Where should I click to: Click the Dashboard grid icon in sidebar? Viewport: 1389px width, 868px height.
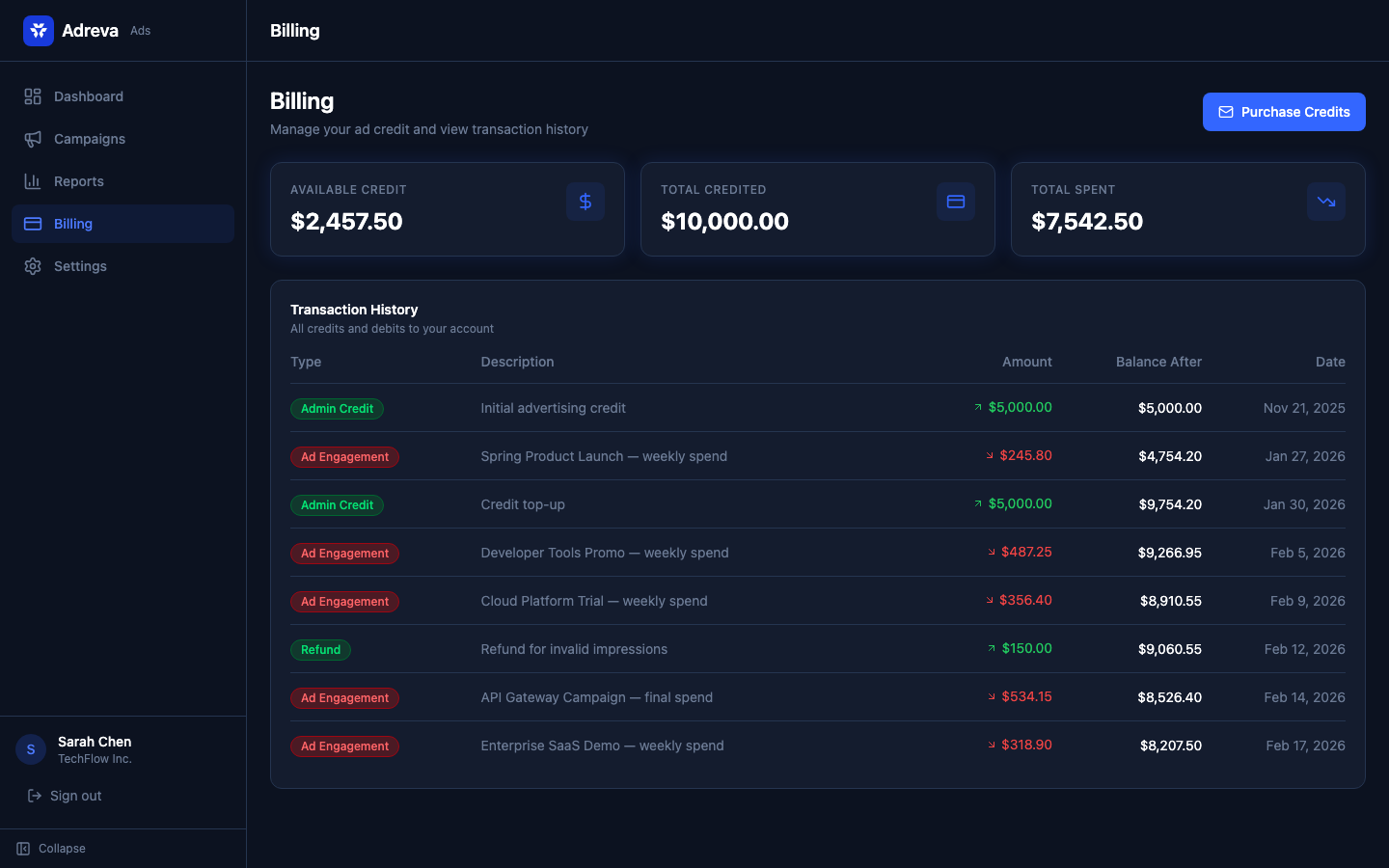point(33,96)
